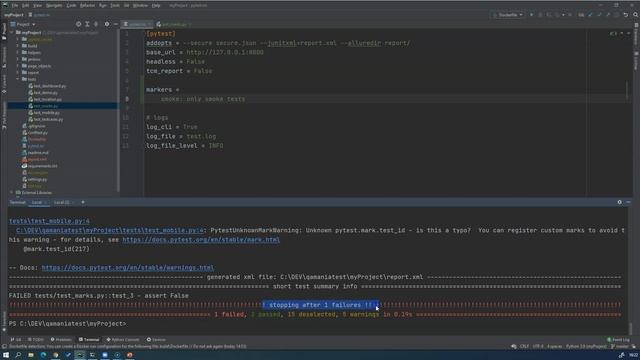Image resolution: width=640 pixels, height=360 pixels.
Task: Open the Tools menu
Action: (115, 5)
